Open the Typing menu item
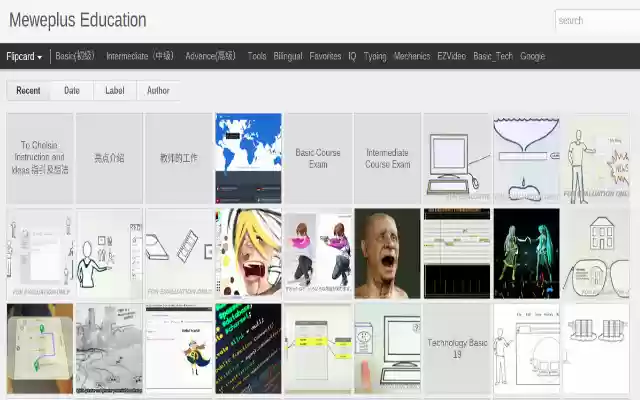The height and width of the screenshot is (400, 640). pos(375,56)
